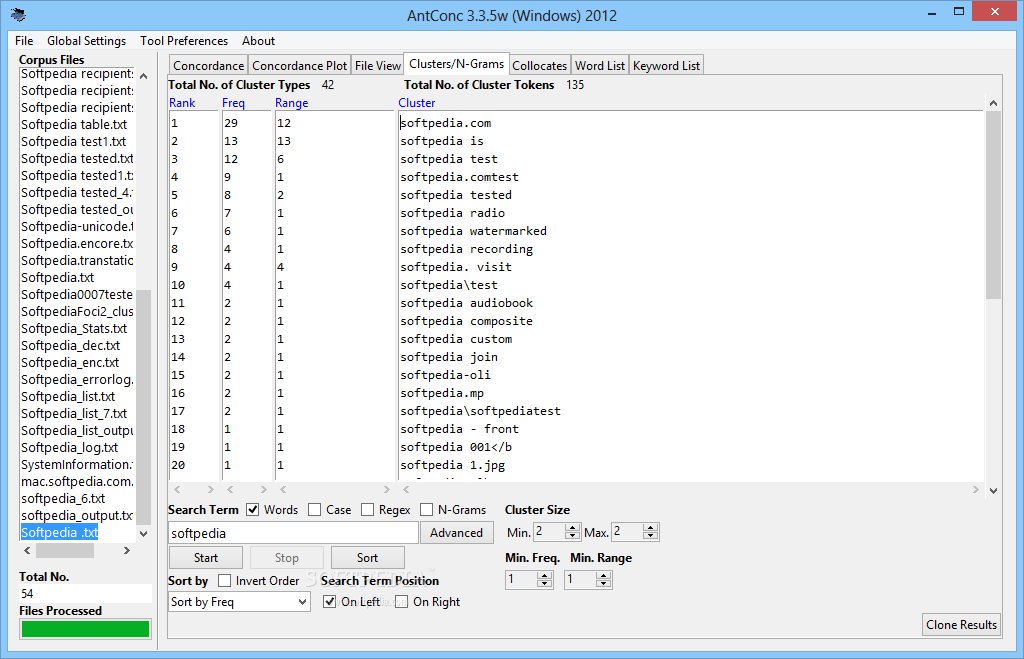This screenshot has height=659, width=1024.
Task: Click the Files Processed green progress bar
Action: click(86, 629)
